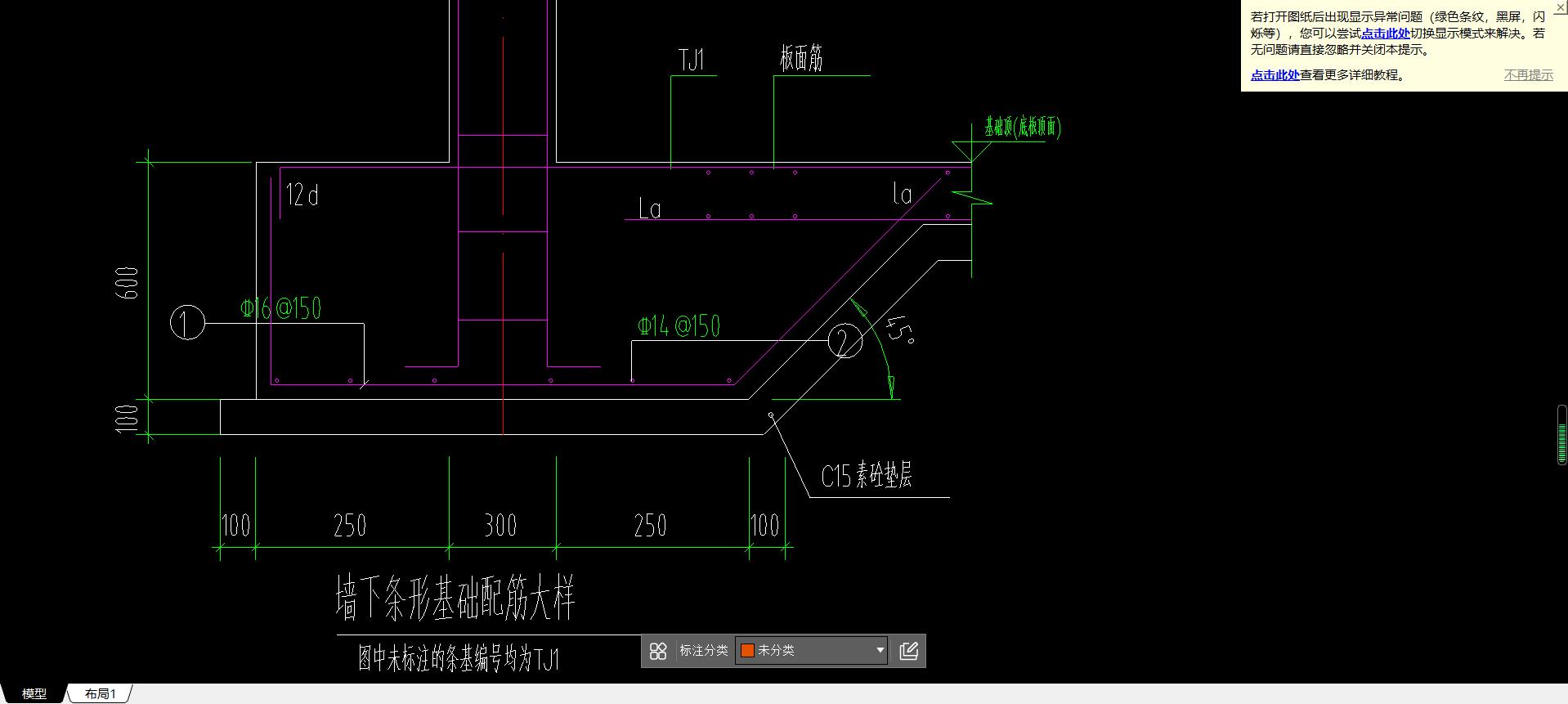Viewport: 1568px width, 704px height.
Task: Select the 墙下条形基础配筋大样 title
Action: click(x=455, y=598)
